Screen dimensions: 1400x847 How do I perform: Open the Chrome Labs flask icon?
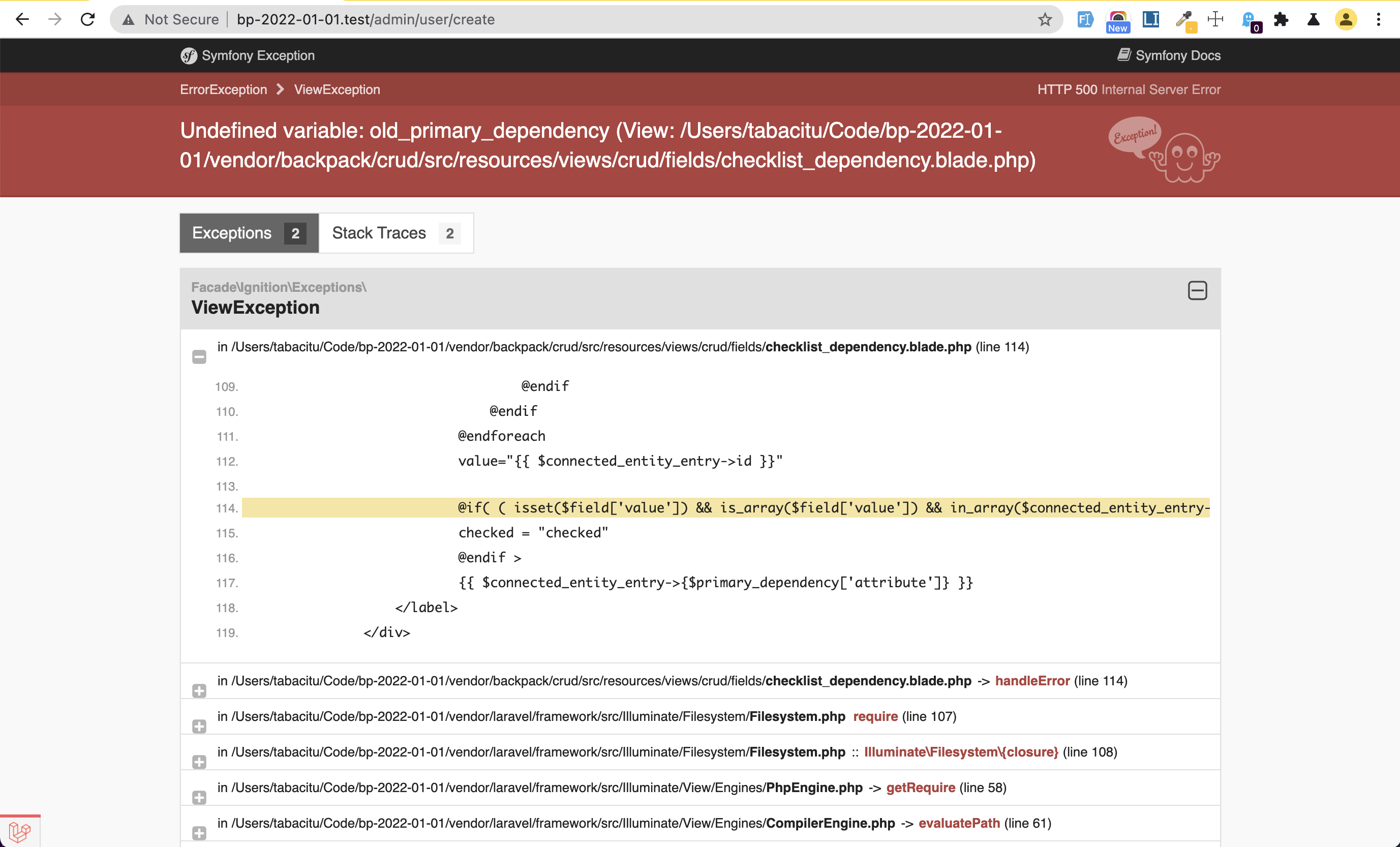pos(1313,19)
